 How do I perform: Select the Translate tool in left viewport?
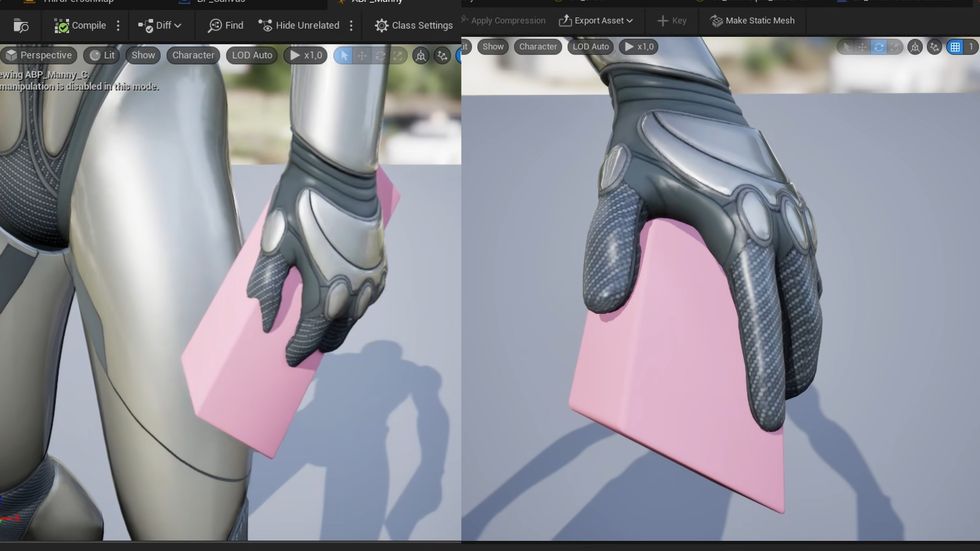[362, 56]
